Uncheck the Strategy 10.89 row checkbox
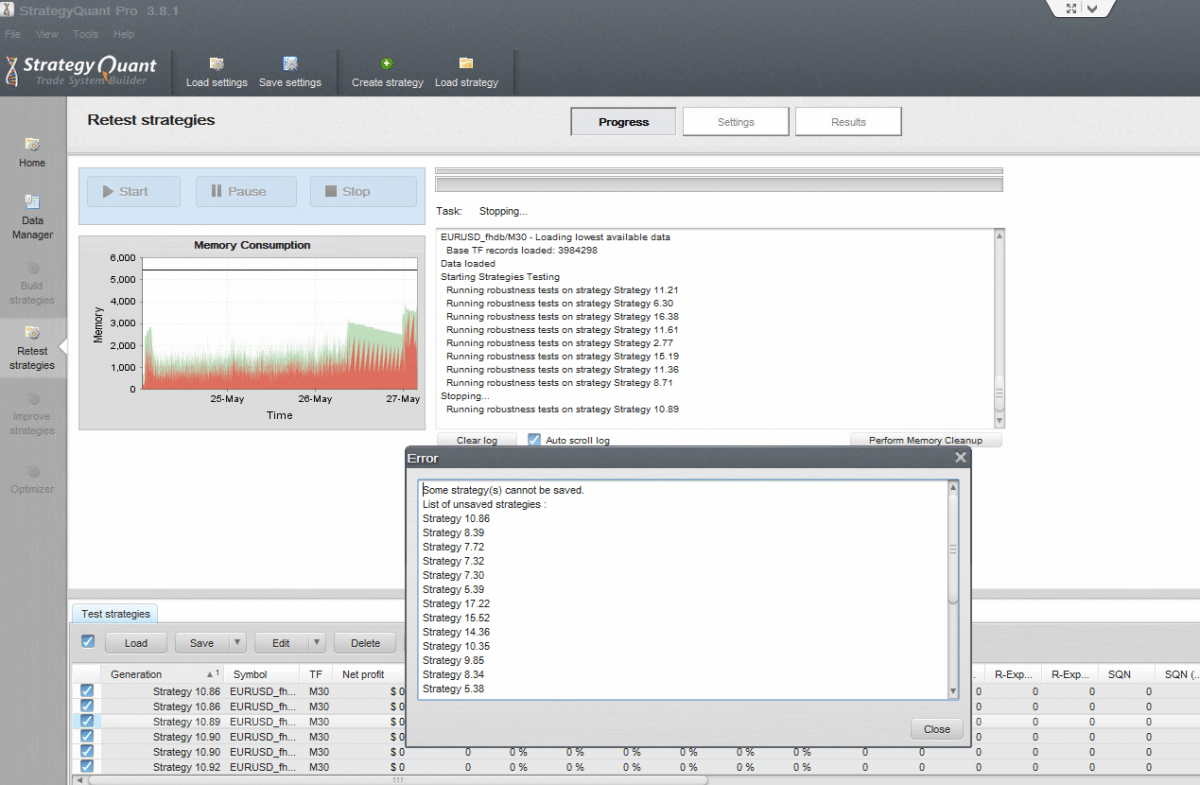This screenshot has width=1200, height=785. click(87, 721)
